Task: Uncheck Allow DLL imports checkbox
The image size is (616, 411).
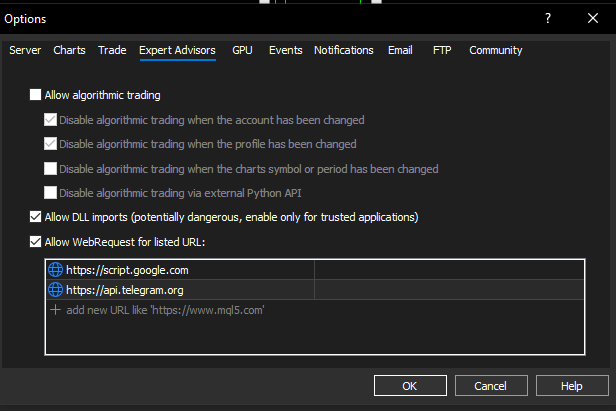Action: pyautogui.click(x=35, y=217)
